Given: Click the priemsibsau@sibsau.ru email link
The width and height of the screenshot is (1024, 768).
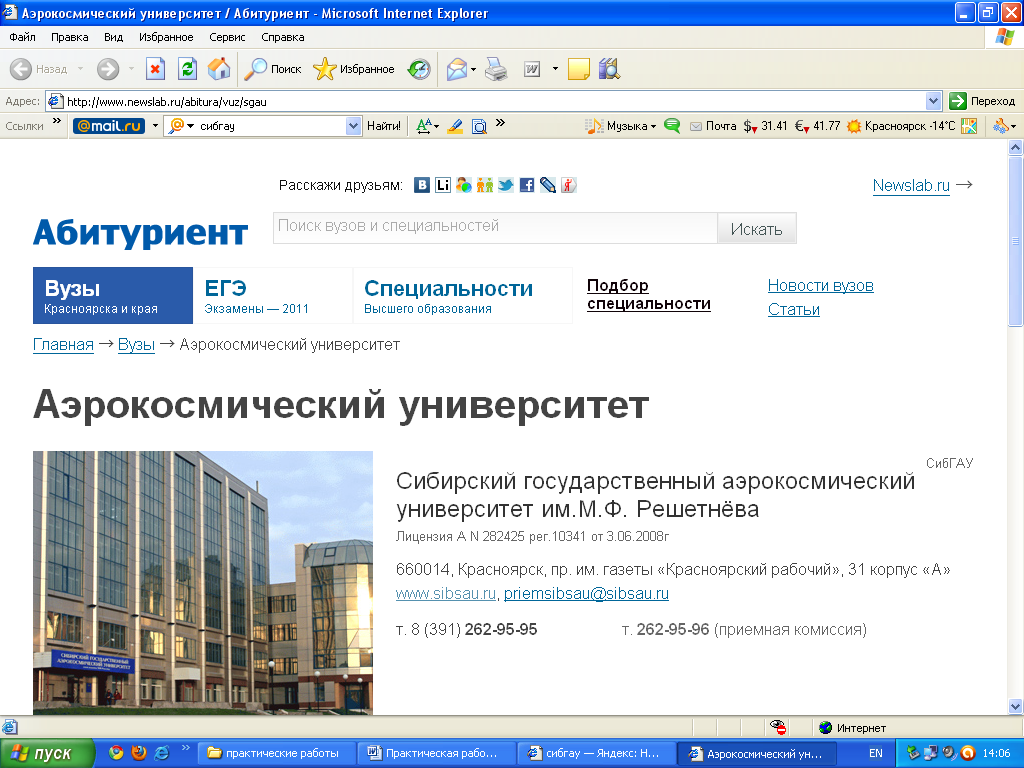Looking at the screenshot, I should [x=586, y=593].
